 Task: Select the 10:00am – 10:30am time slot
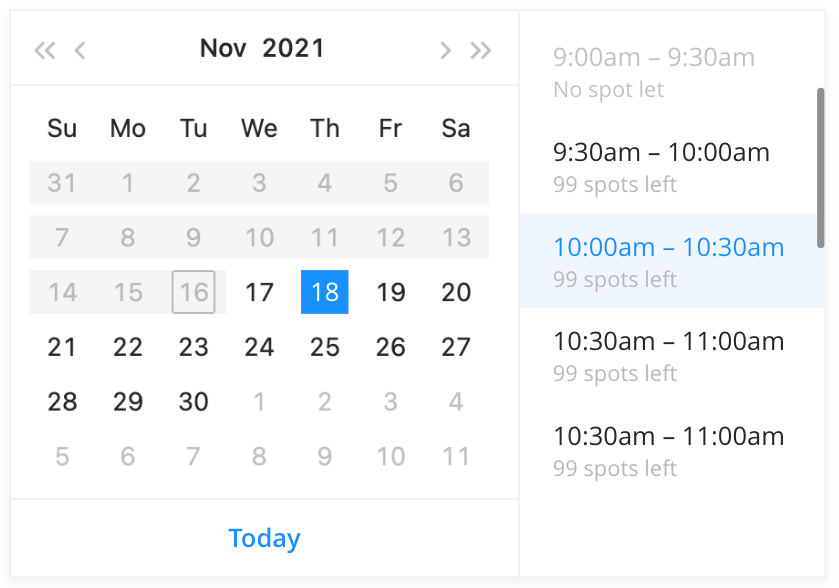pyautogui.click(x=668, y=261)
